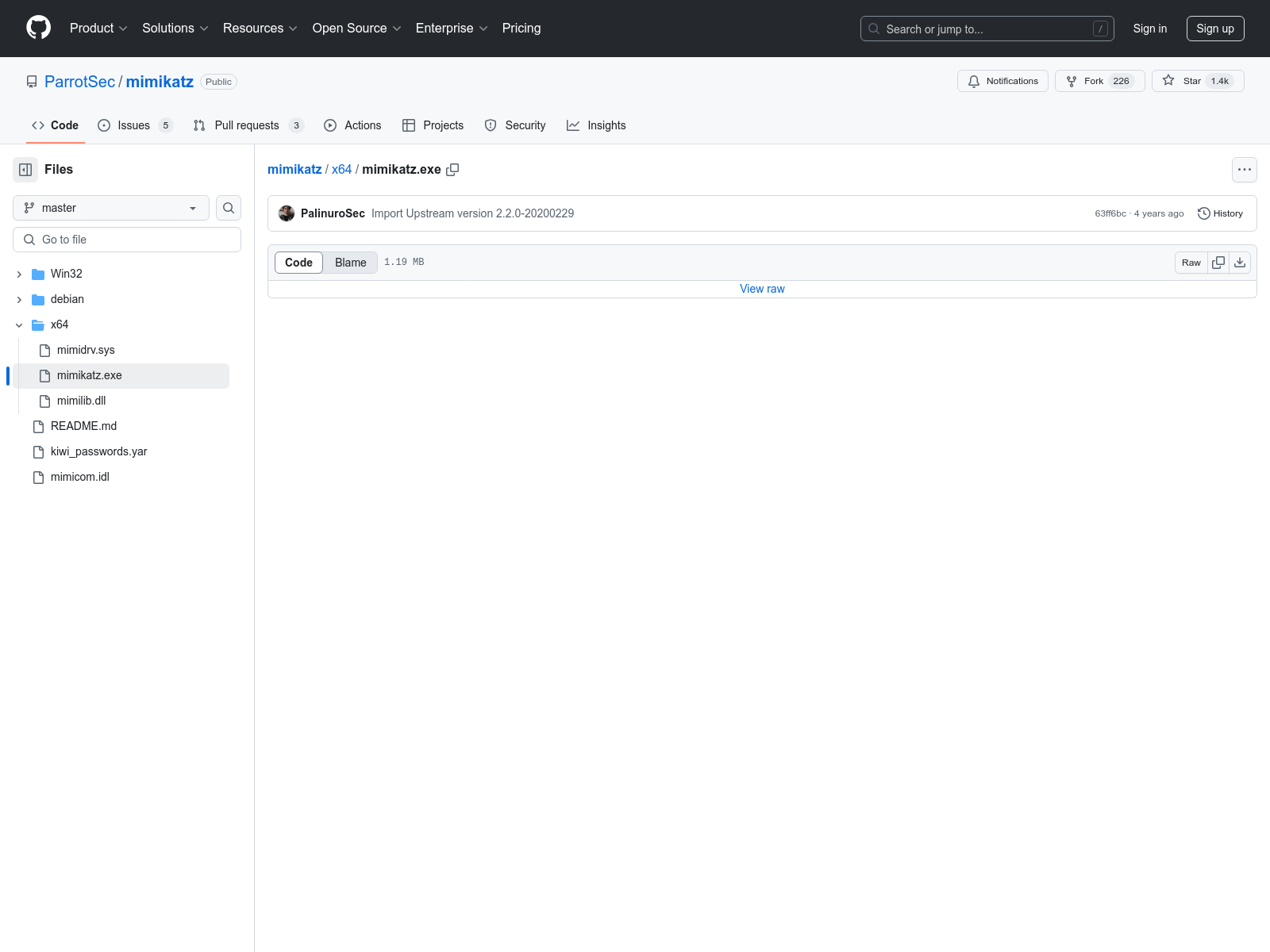Switch to the Code repository tab
This screenshot has height=952, width=1270.
pos(55,125)
